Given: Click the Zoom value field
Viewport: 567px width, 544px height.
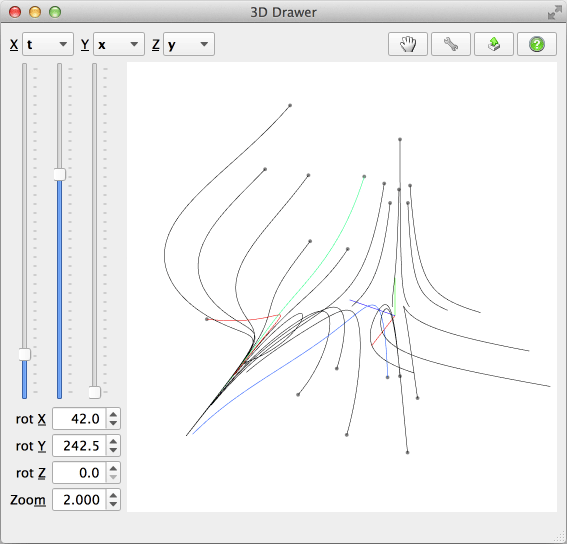Looking at the screenshot, I should click(x=80, y=500).
